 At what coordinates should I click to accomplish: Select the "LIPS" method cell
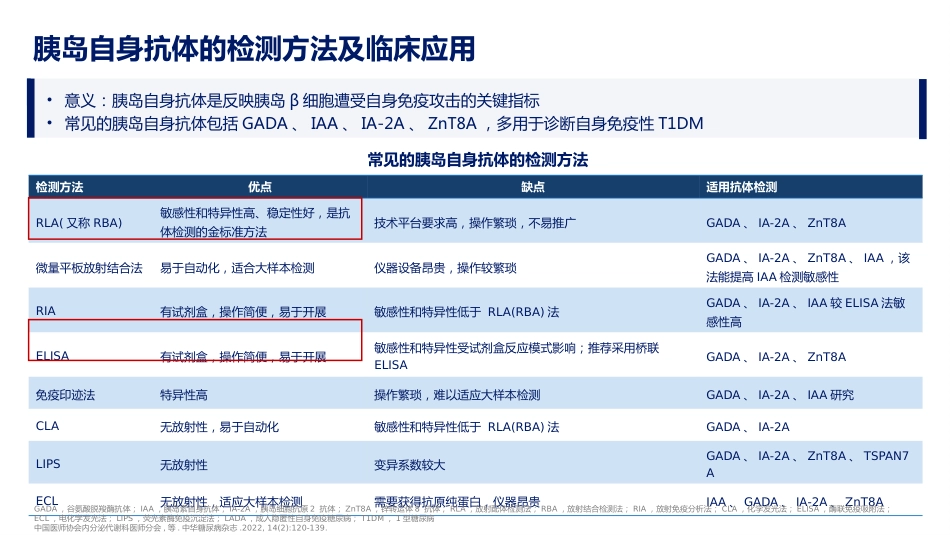pyautogui.click(x=48, y=464)
